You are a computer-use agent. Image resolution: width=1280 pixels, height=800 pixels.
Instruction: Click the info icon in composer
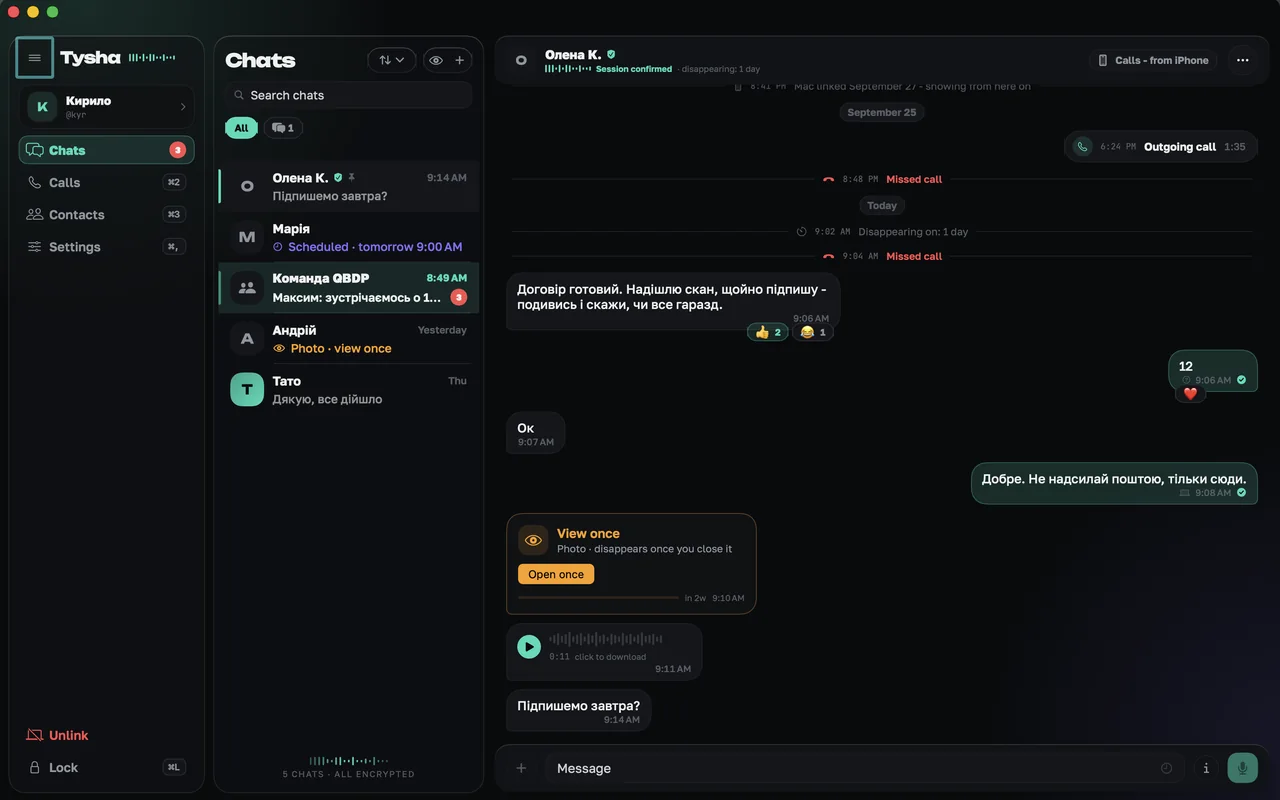1206,768
